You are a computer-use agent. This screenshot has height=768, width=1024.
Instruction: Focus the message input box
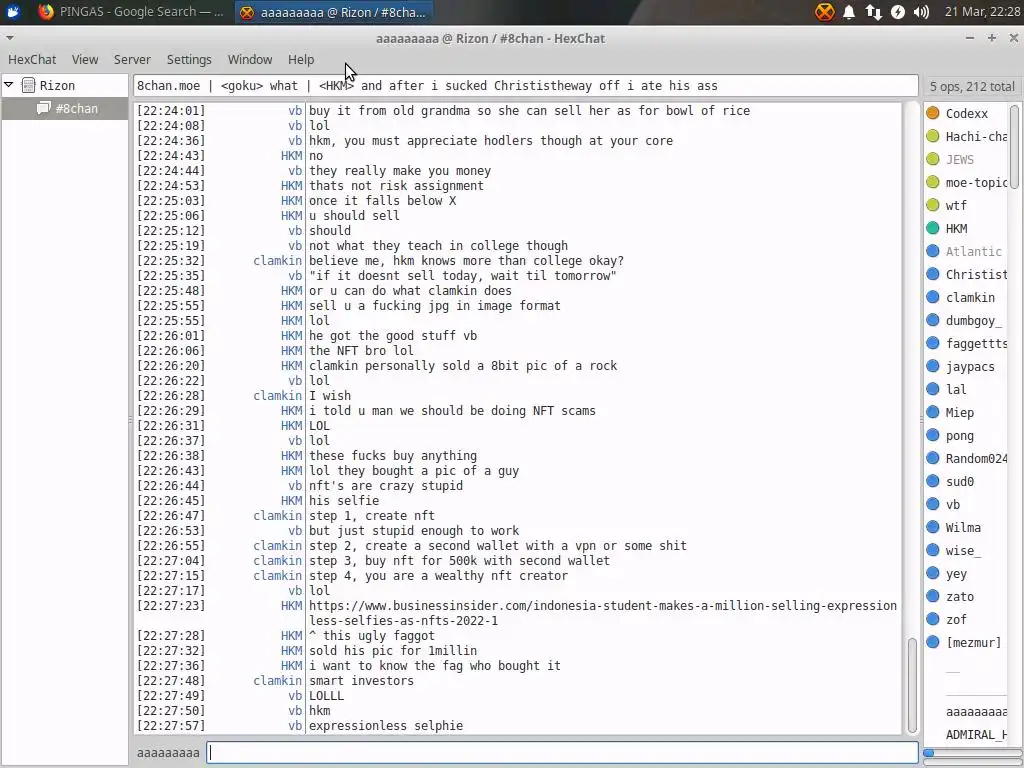pyautogui.click(x=562, y=752)
